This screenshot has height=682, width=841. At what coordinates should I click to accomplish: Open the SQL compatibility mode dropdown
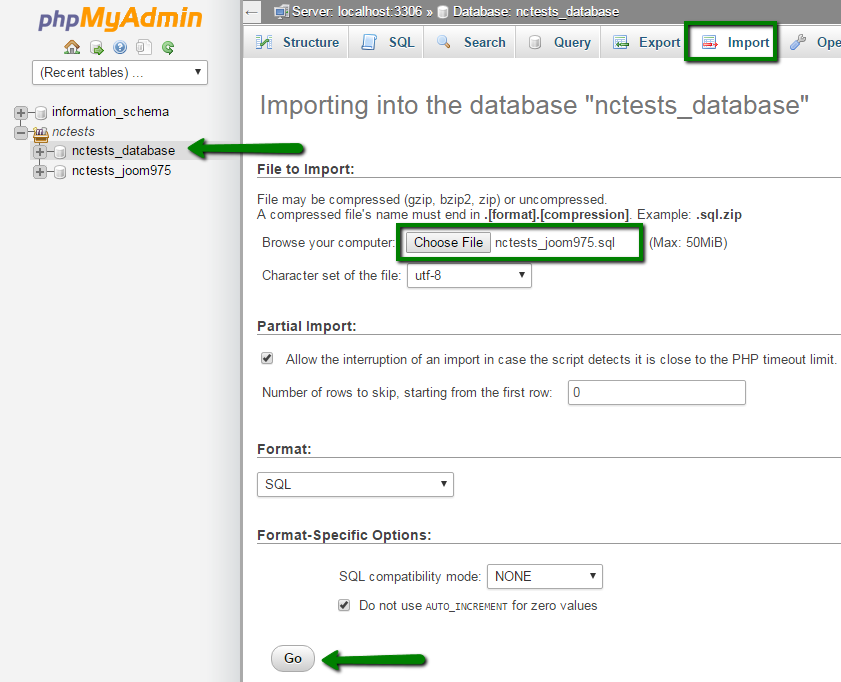point(544,576)
